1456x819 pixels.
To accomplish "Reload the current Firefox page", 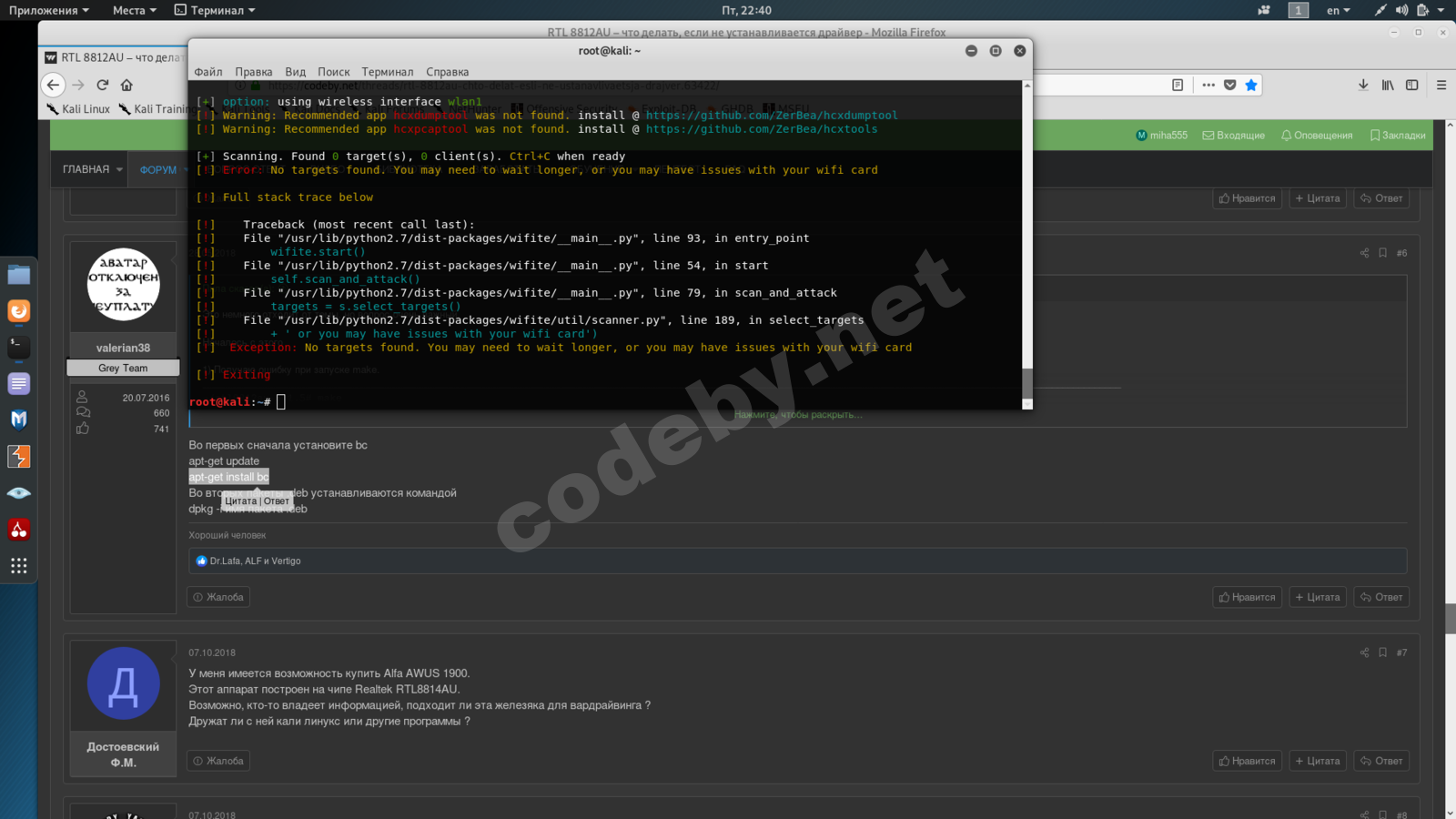I will [102, 85].
